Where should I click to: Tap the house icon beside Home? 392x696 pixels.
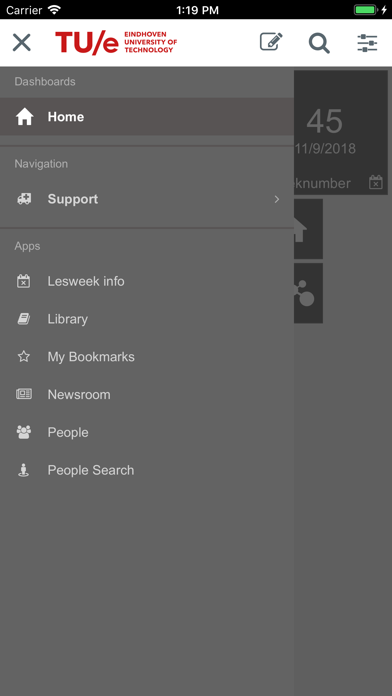click(24, 117)
